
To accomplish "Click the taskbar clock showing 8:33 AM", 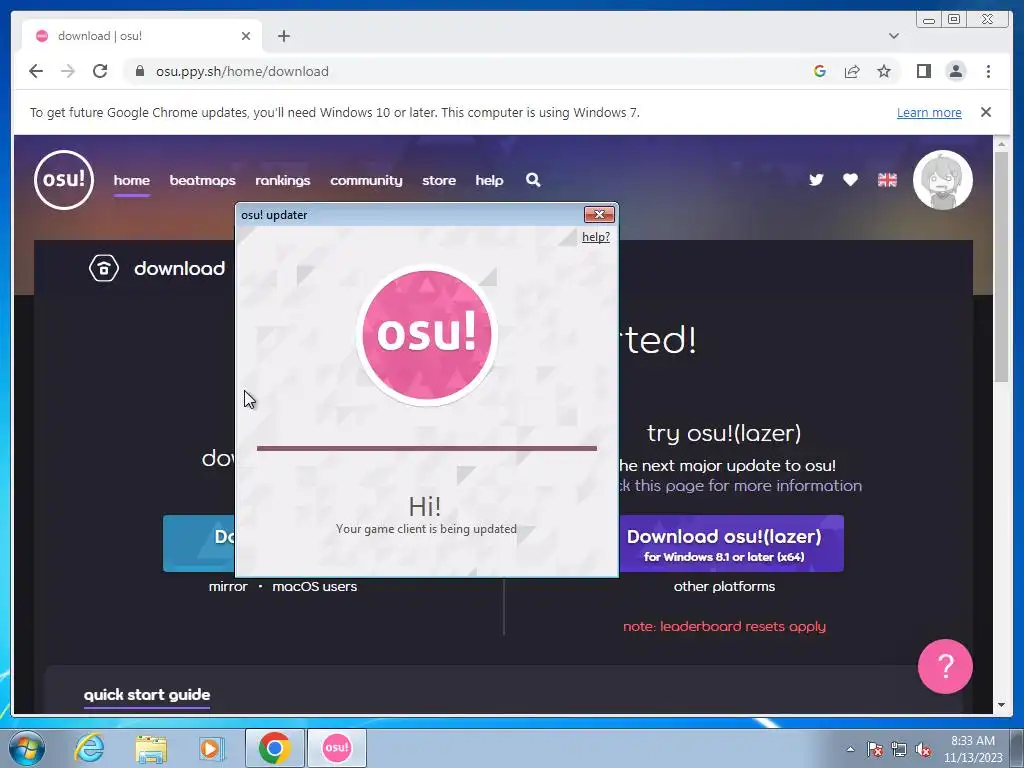I will coord(973,749).
